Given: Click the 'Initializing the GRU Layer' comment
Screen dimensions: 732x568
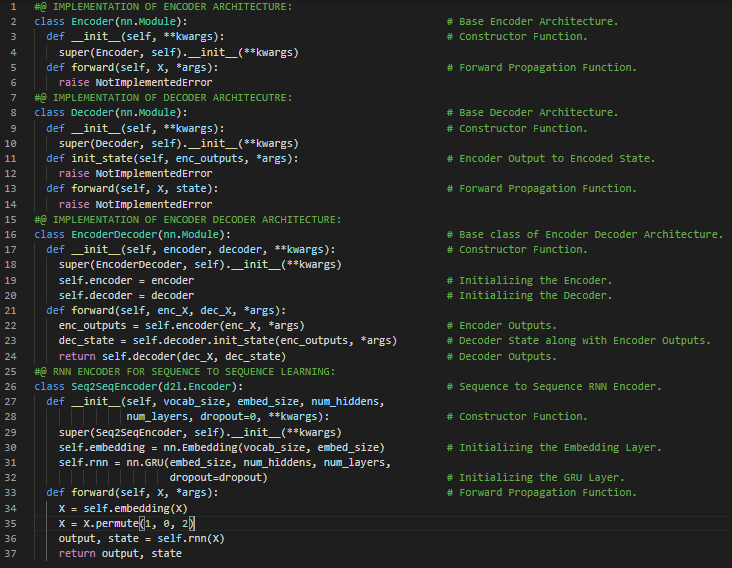Looking at the screenshot, I should click(540, 477).
